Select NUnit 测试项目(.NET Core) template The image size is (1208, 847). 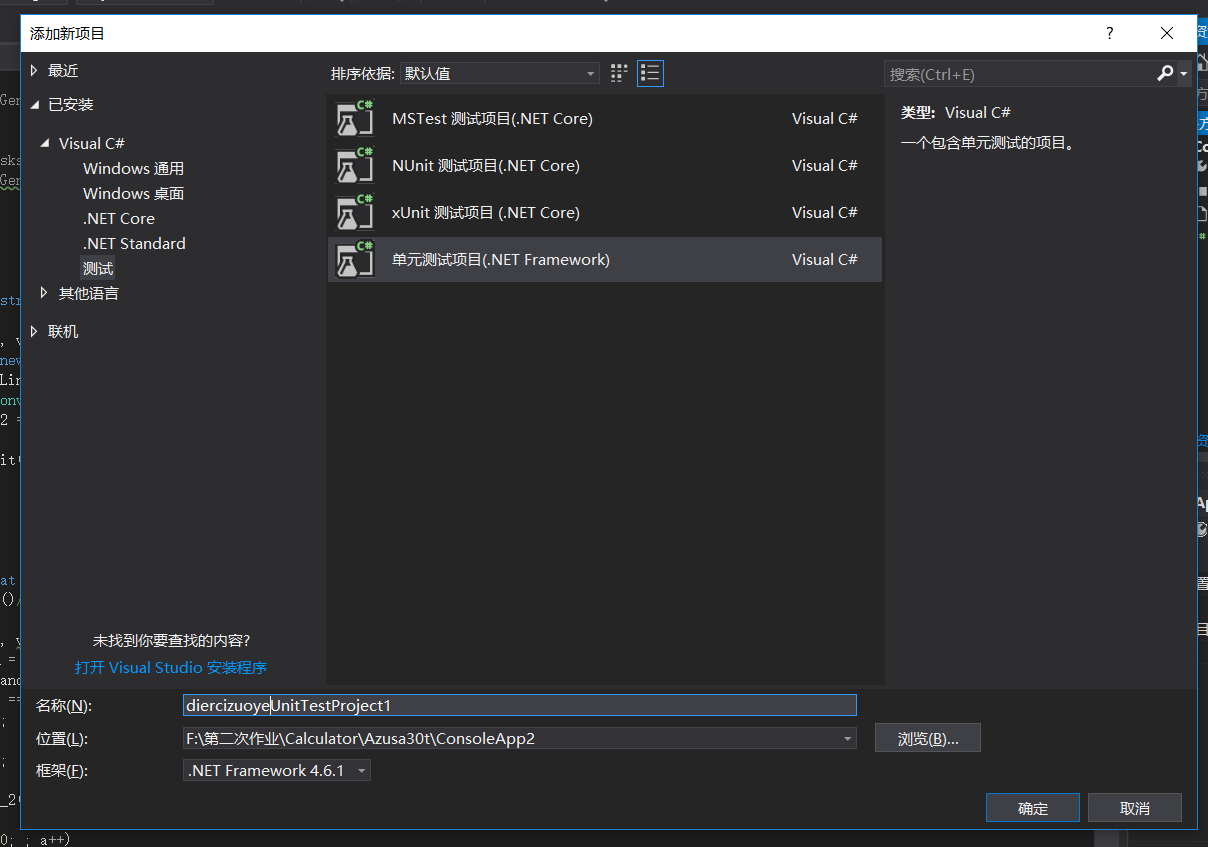[604, 165]
